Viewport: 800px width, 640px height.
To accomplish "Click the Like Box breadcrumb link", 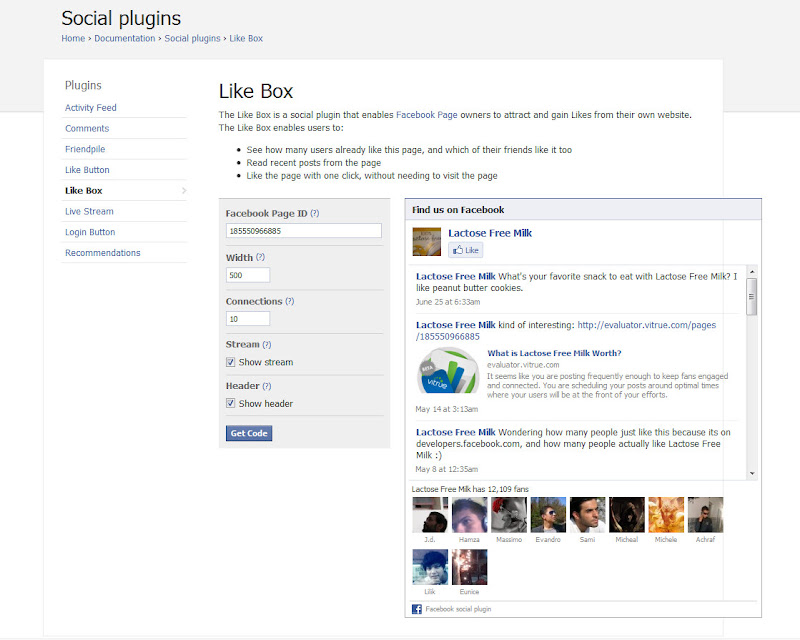I will (246, 38).
